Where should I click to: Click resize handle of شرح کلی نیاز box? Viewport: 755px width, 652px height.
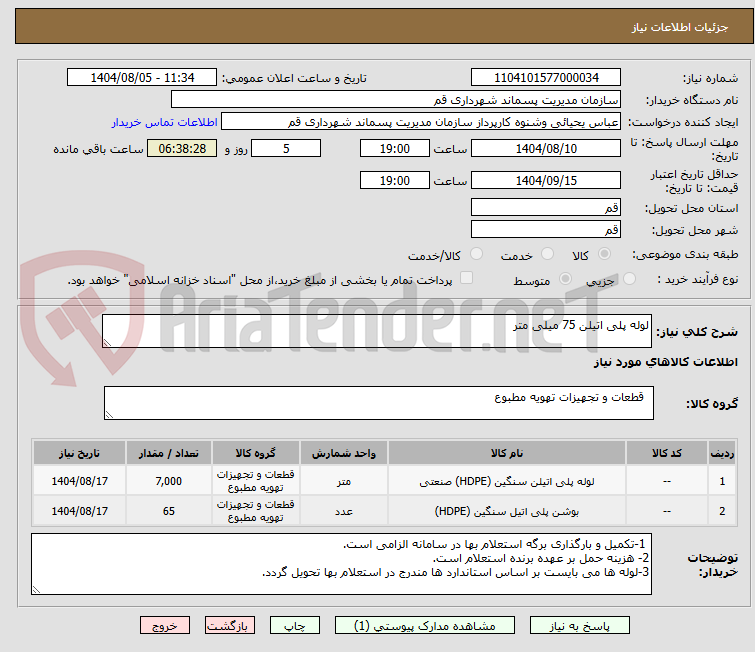pyautogui.click(x=107, y=342)
